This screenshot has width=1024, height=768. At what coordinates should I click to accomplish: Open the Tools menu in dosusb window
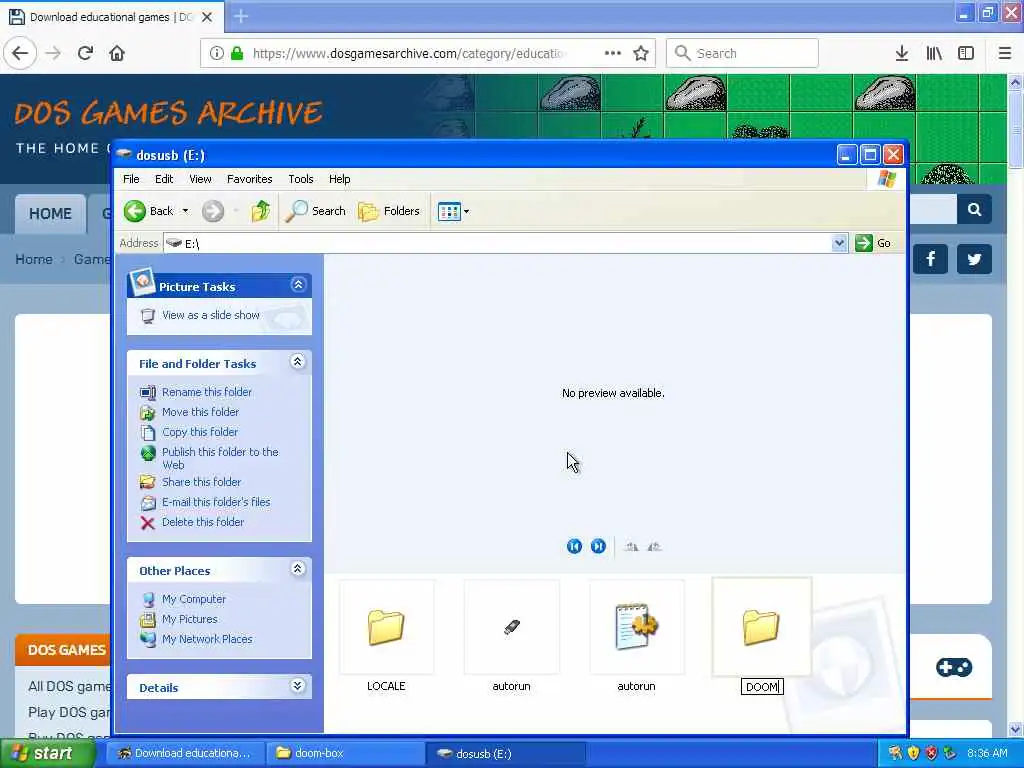[300, 179]
